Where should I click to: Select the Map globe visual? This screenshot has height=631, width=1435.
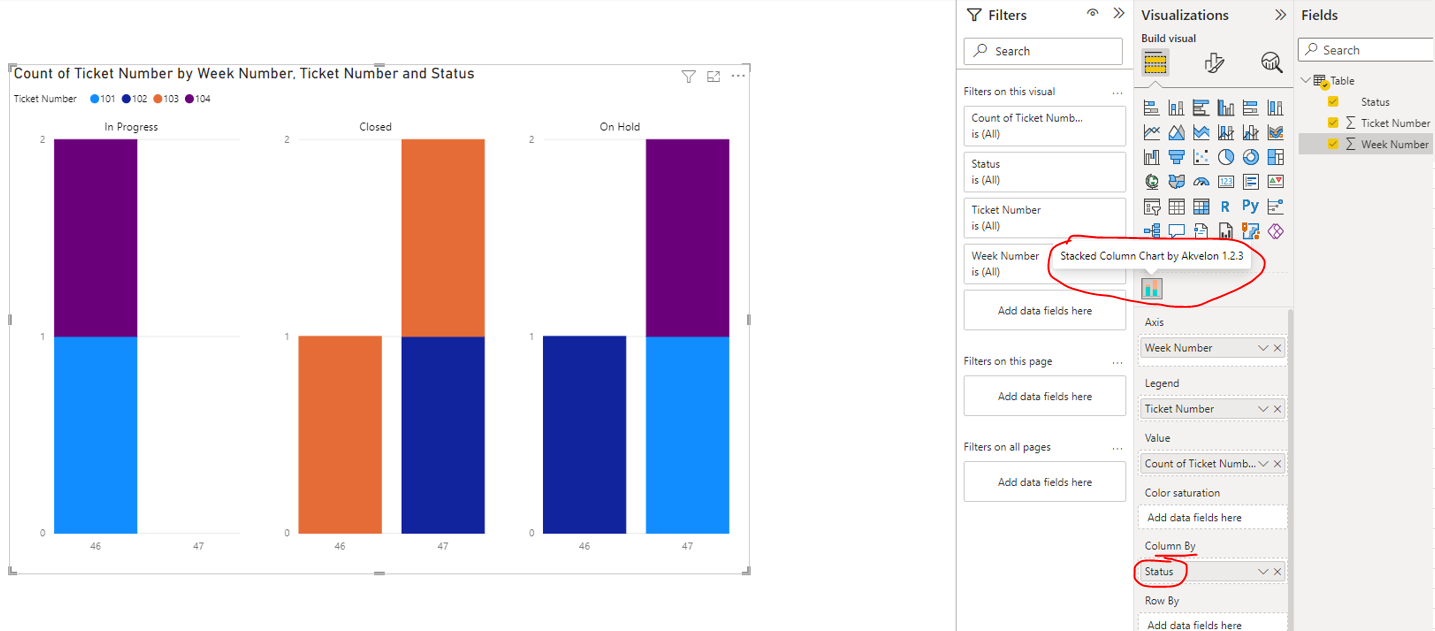click(1152, 182)
